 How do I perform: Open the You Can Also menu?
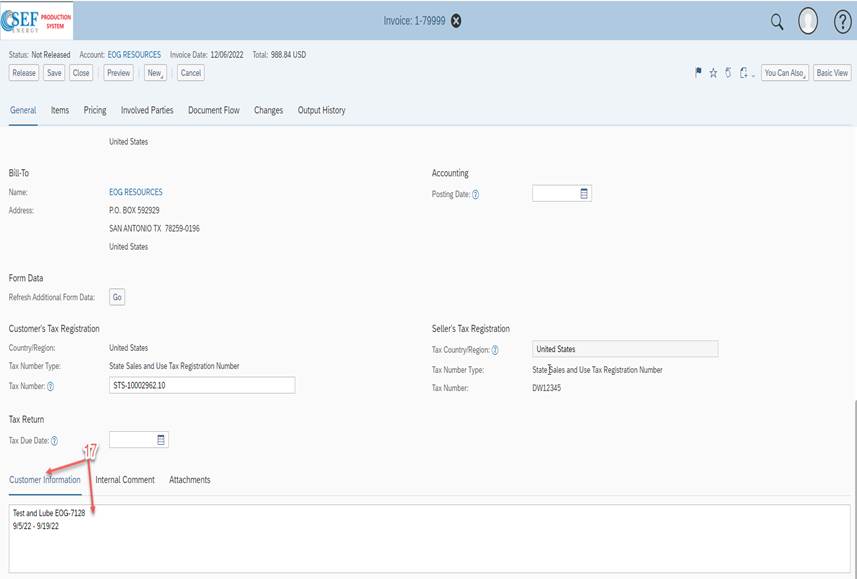tap(786, 72)
